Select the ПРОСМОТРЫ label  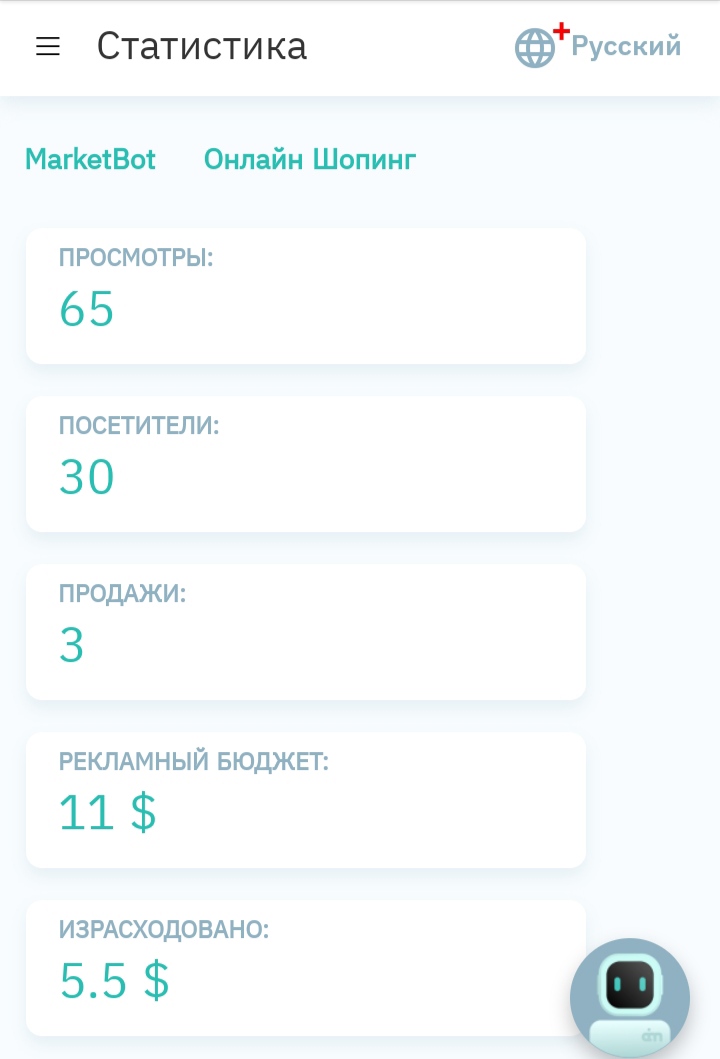click(x=136, y=257)
